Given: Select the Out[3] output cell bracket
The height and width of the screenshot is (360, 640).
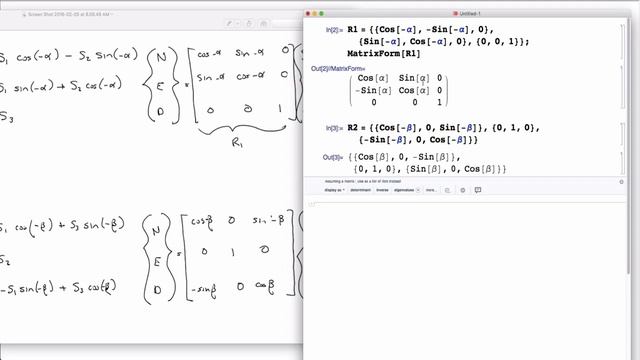Looking at the screenshot, I should (x=622, y=163).
